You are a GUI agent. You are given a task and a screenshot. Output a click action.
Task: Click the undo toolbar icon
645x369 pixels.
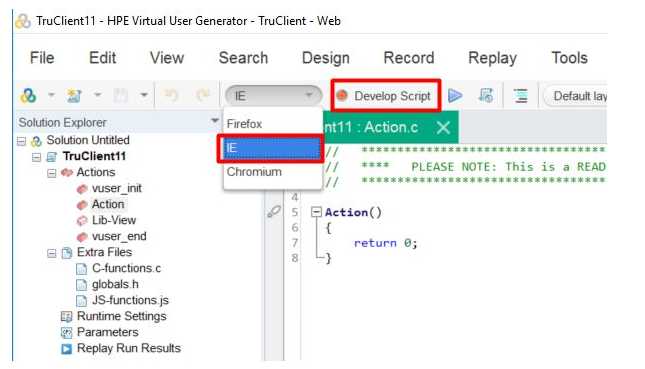[171, 95]
